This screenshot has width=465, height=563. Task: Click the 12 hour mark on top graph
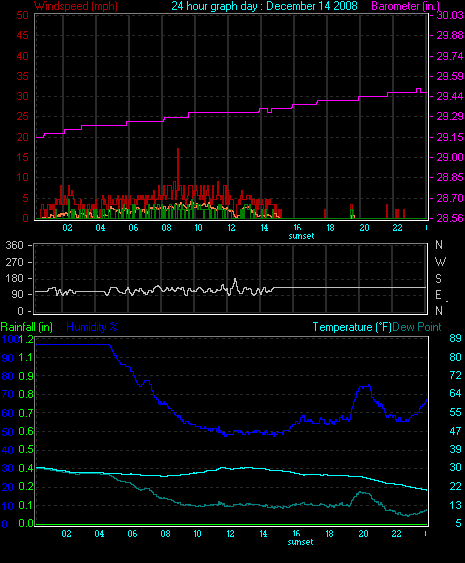(x=232, y=228)
